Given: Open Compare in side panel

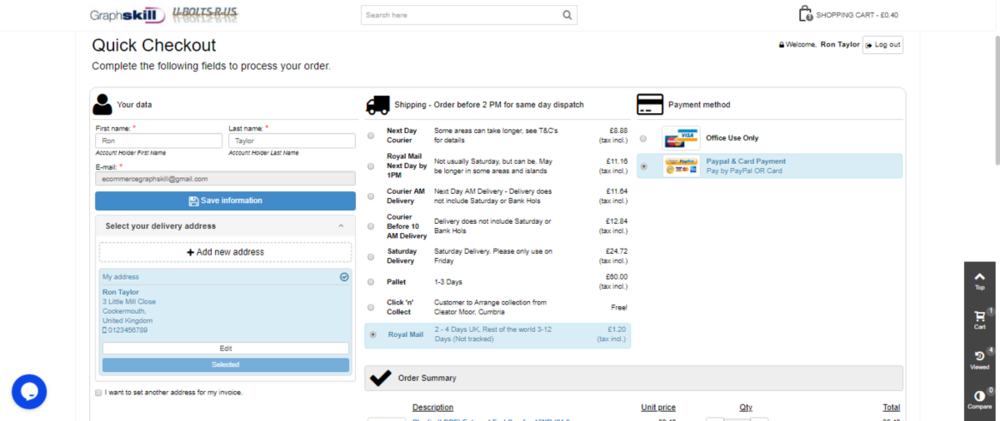Looking at the screenshot, I should tap(980, 399).
